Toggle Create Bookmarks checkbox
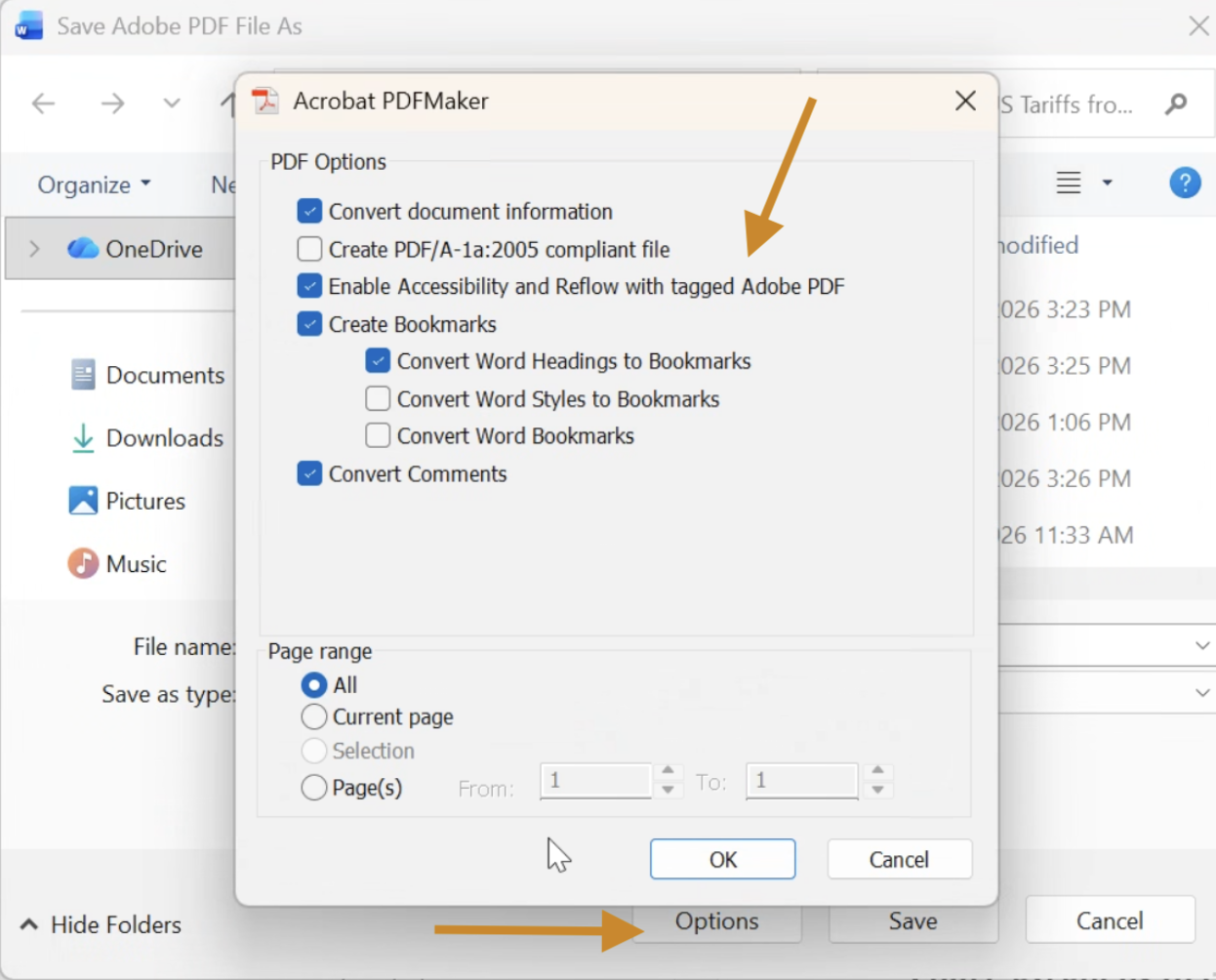Viewport: 1216px width, 980px height. coord(309,324)
